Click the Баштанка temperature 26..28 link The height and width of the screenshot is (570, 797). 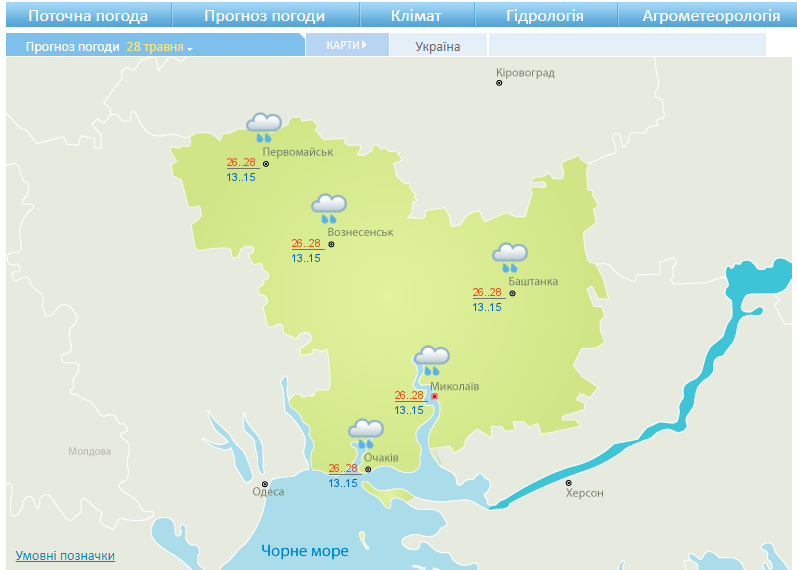point(487,293)
